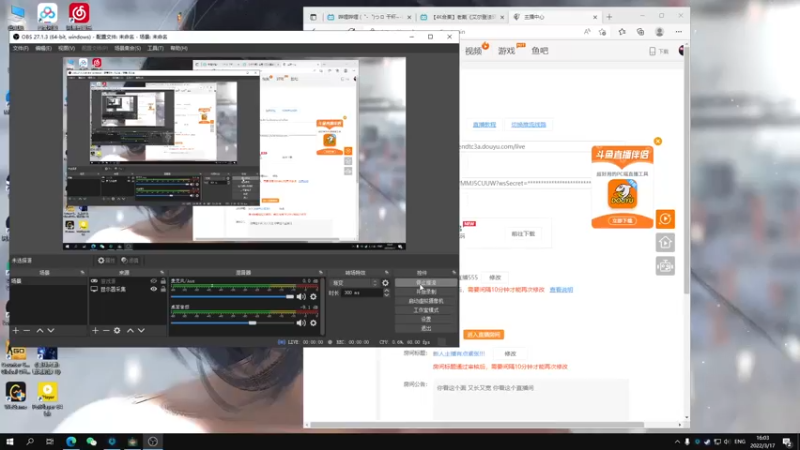Switch to the first browser tab in Edge

point(368,17)
